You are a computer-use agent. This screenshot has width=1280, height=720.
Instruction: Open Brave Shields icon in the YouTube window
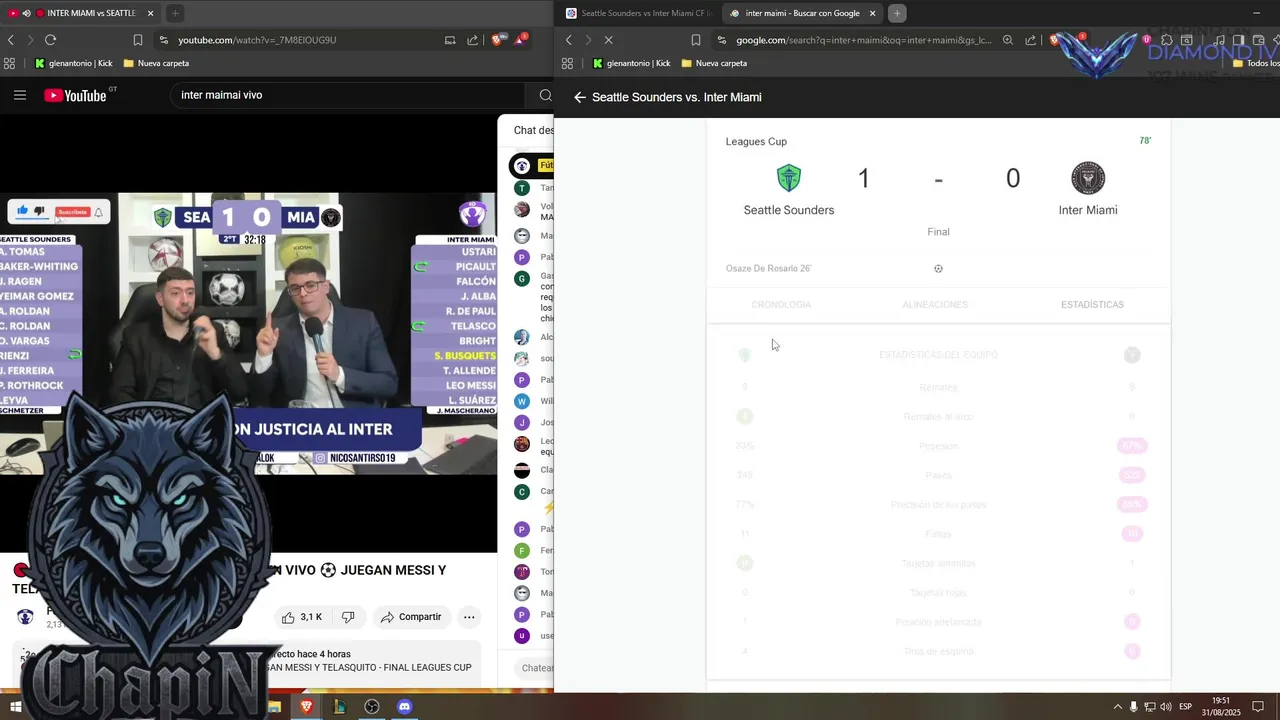click(497, 40)
